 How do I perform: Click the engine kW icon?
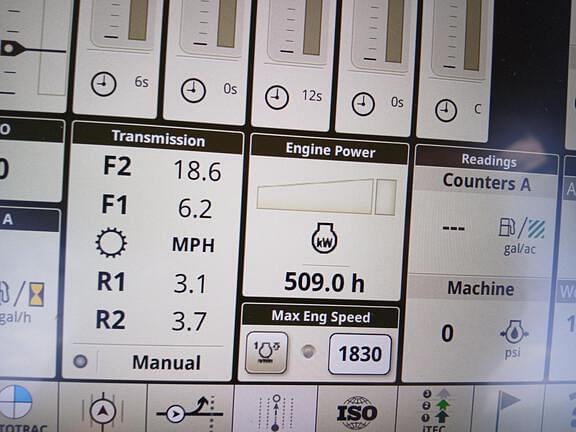325,239
